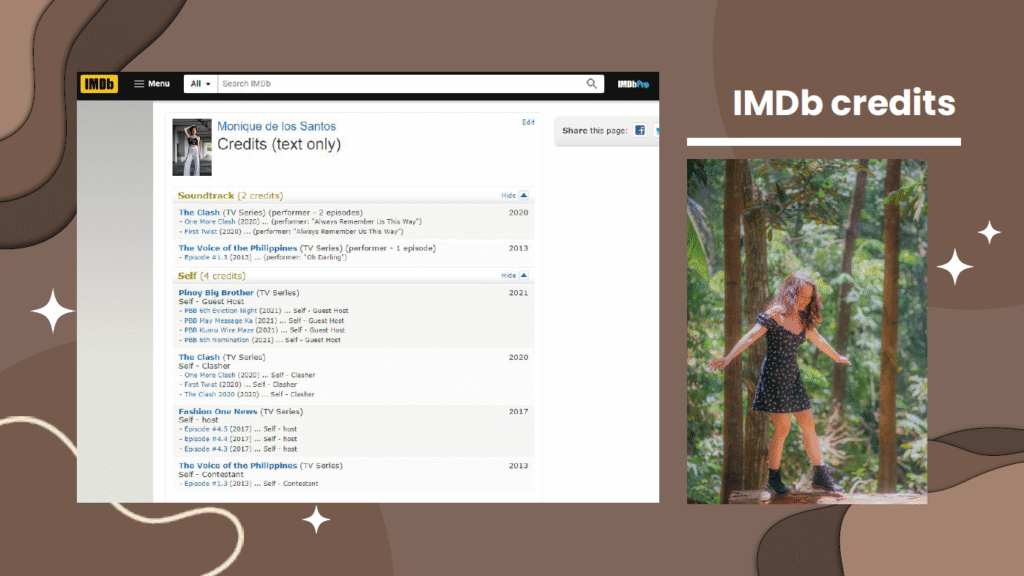Click the IMDb logo
Viewport: 1024px width, 576px height.
click(99, 84)
